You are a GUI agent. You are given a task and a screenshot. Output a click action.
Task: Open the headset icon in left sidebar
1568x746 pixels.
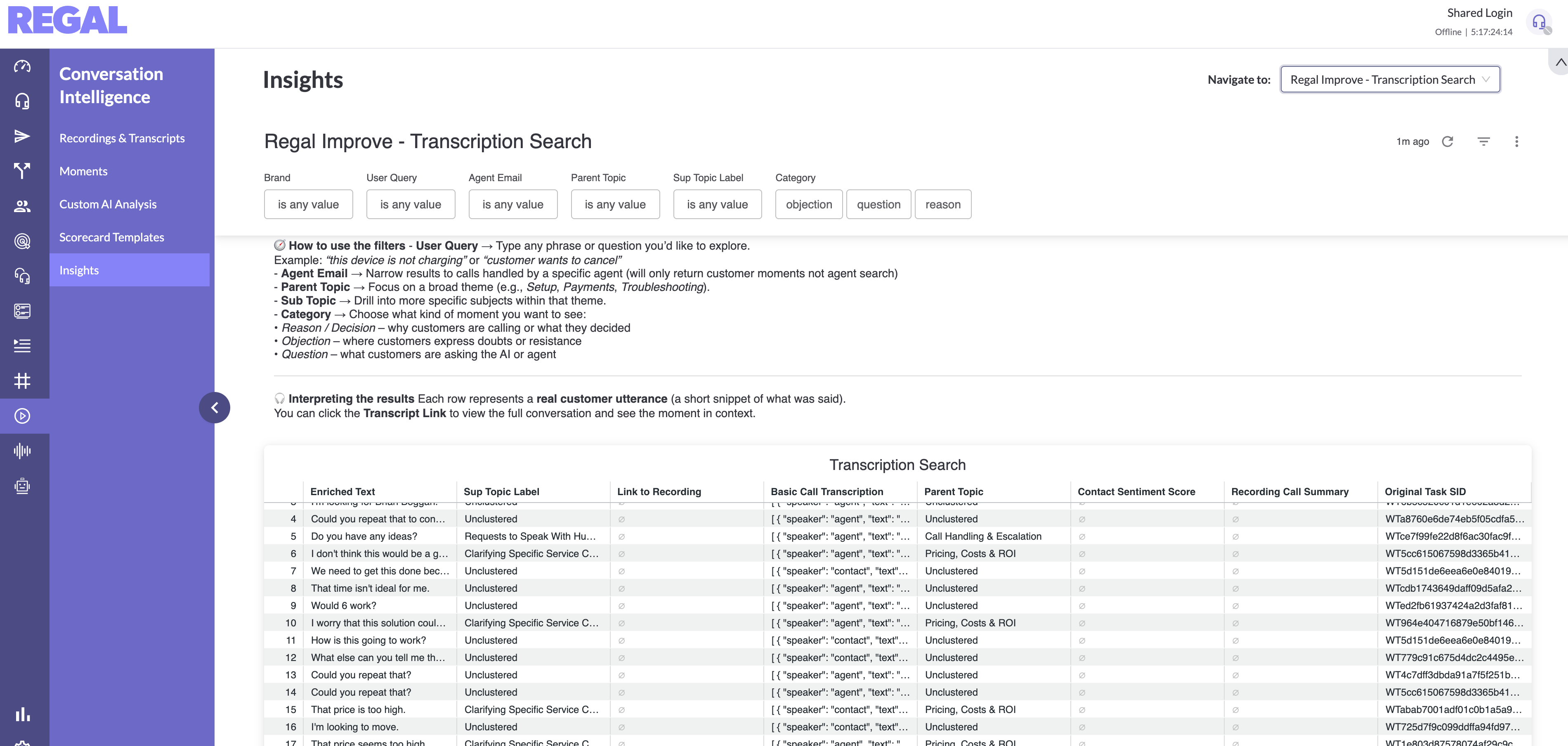point(23,101)
